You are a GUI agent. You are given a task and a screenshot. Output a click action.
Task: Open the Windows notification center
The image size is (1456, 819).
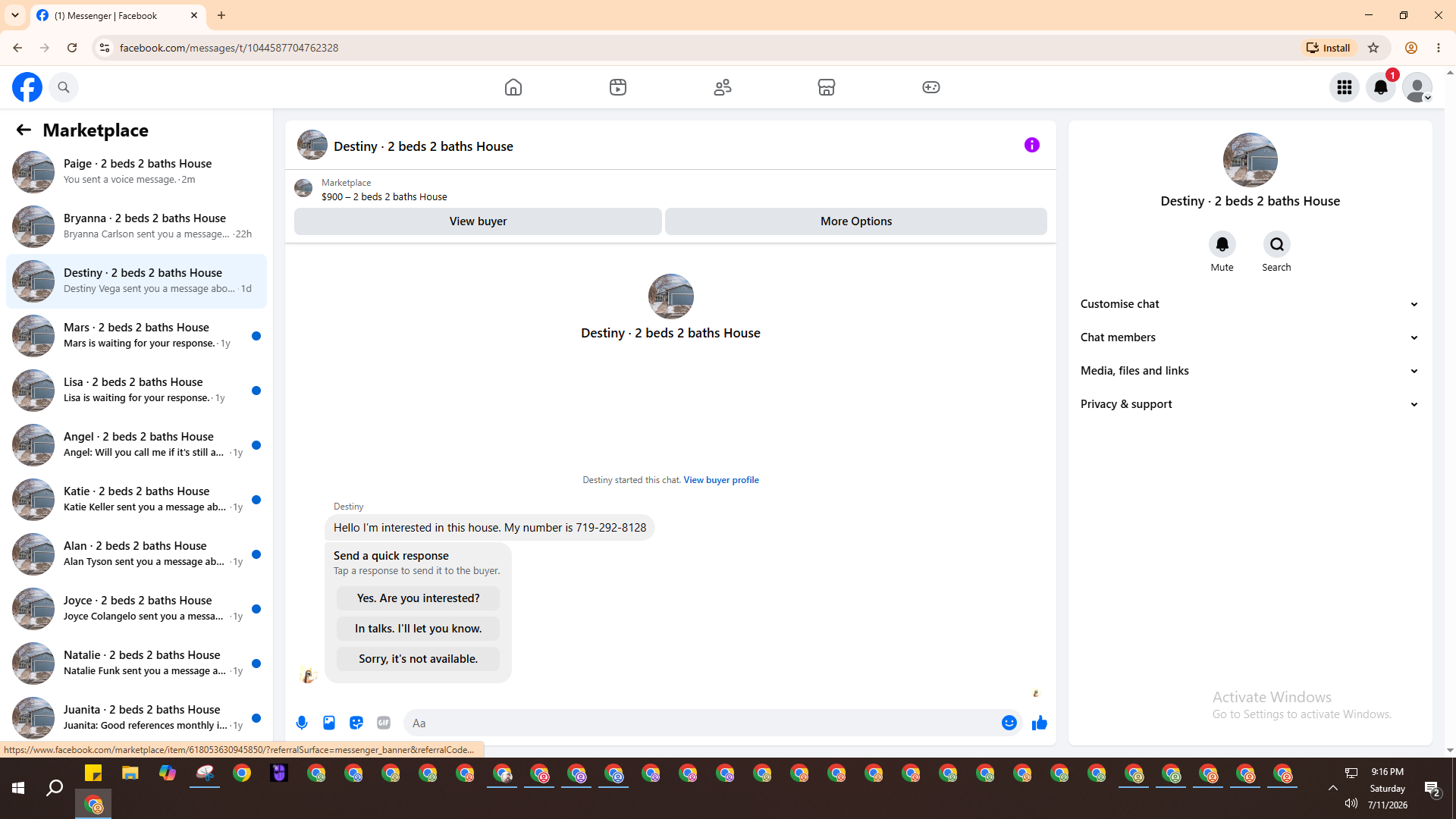pos(1432,789)
